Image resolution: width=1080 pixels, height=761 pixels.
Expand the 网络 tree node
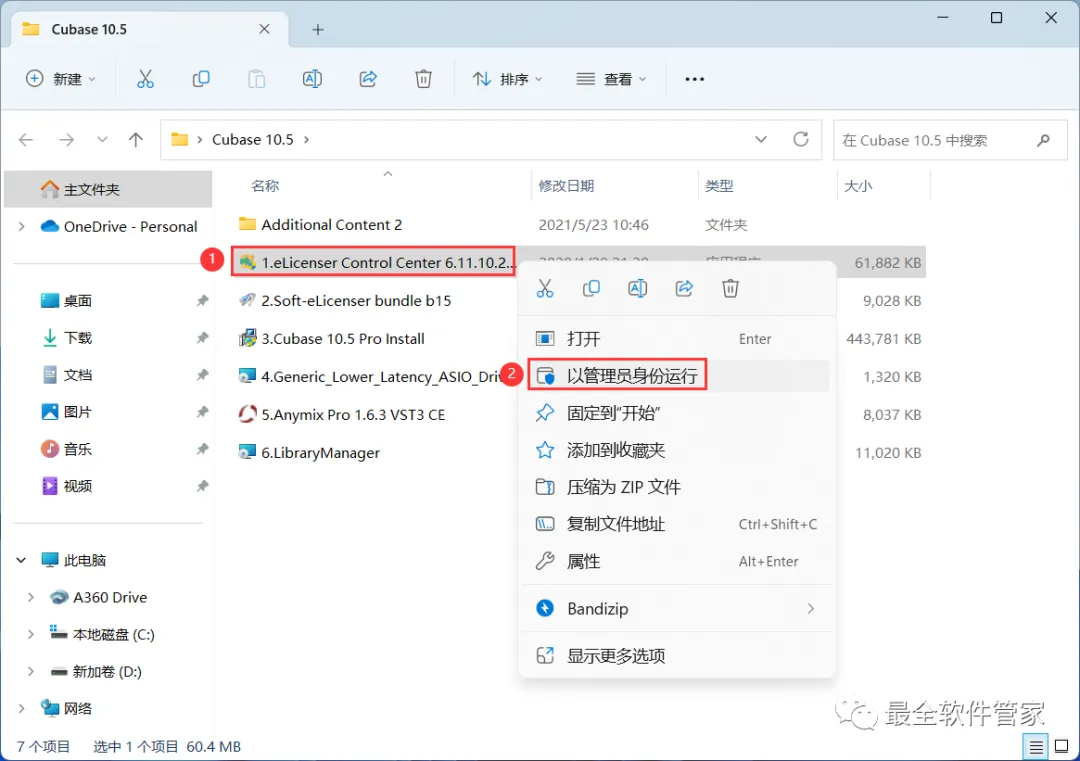coord(21,709)
